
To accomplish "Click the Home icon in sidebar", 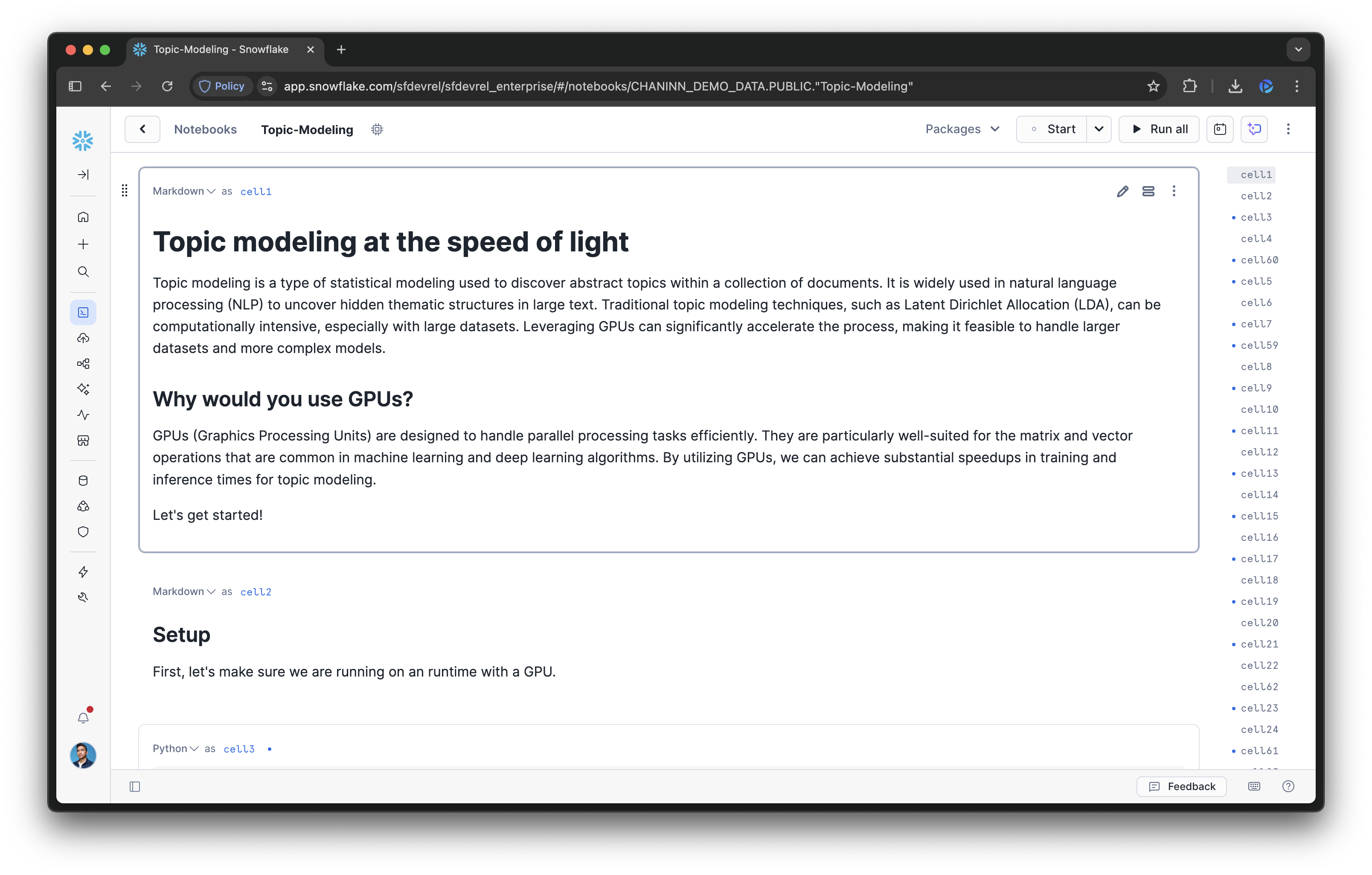I will pos(83,217).
